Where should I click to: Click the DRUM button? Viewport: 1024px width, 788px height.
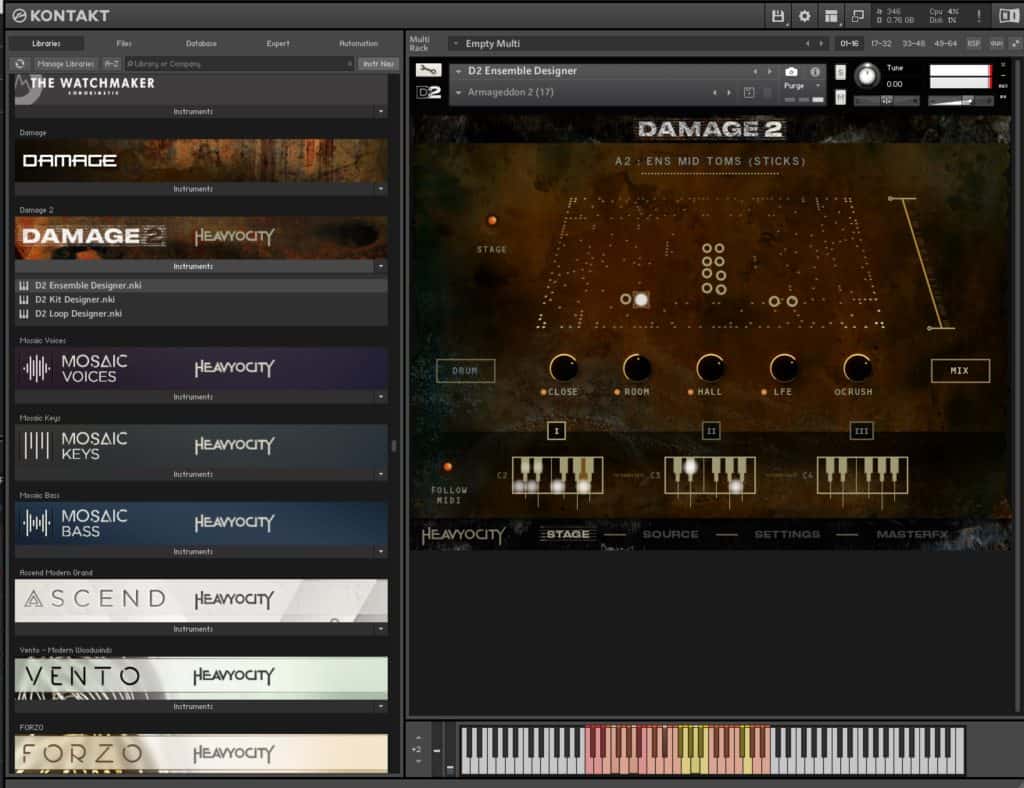point(465,371)
